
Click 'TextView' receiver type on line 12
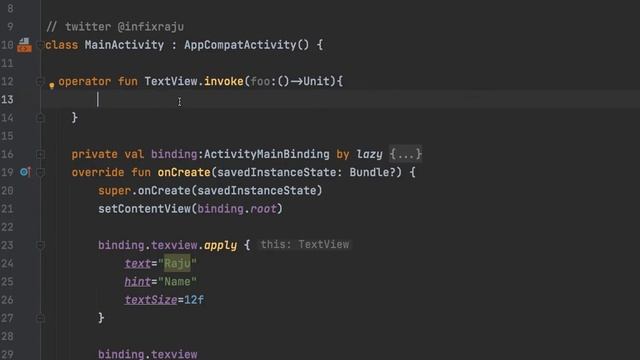point(171,81)
